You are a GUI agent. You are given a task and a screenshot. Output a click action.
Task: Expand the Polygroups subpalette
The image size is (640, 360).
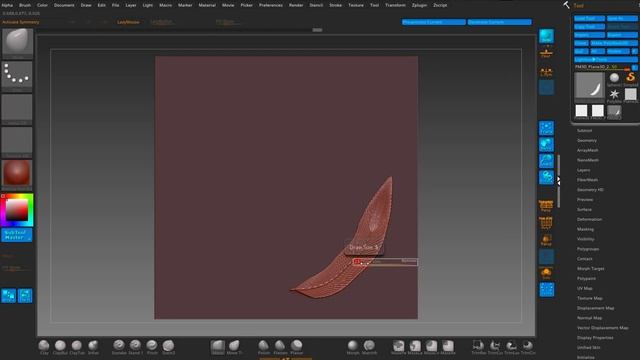(x=588, y=249)
